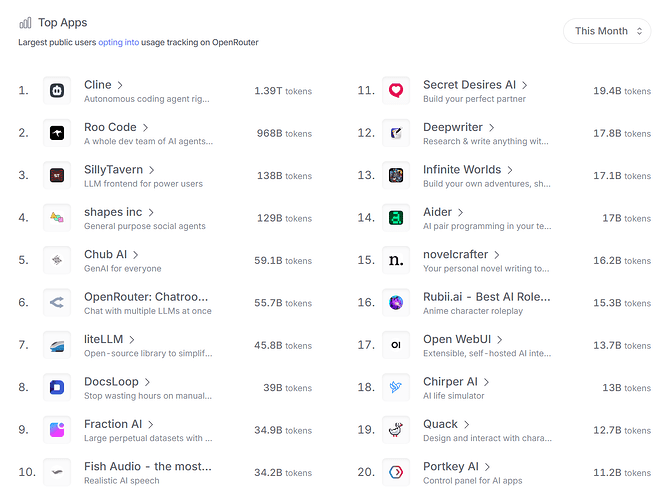The image size is (672, 500).
Task: Click the chevron next to SillyTavern
Action: pos(151,170)
